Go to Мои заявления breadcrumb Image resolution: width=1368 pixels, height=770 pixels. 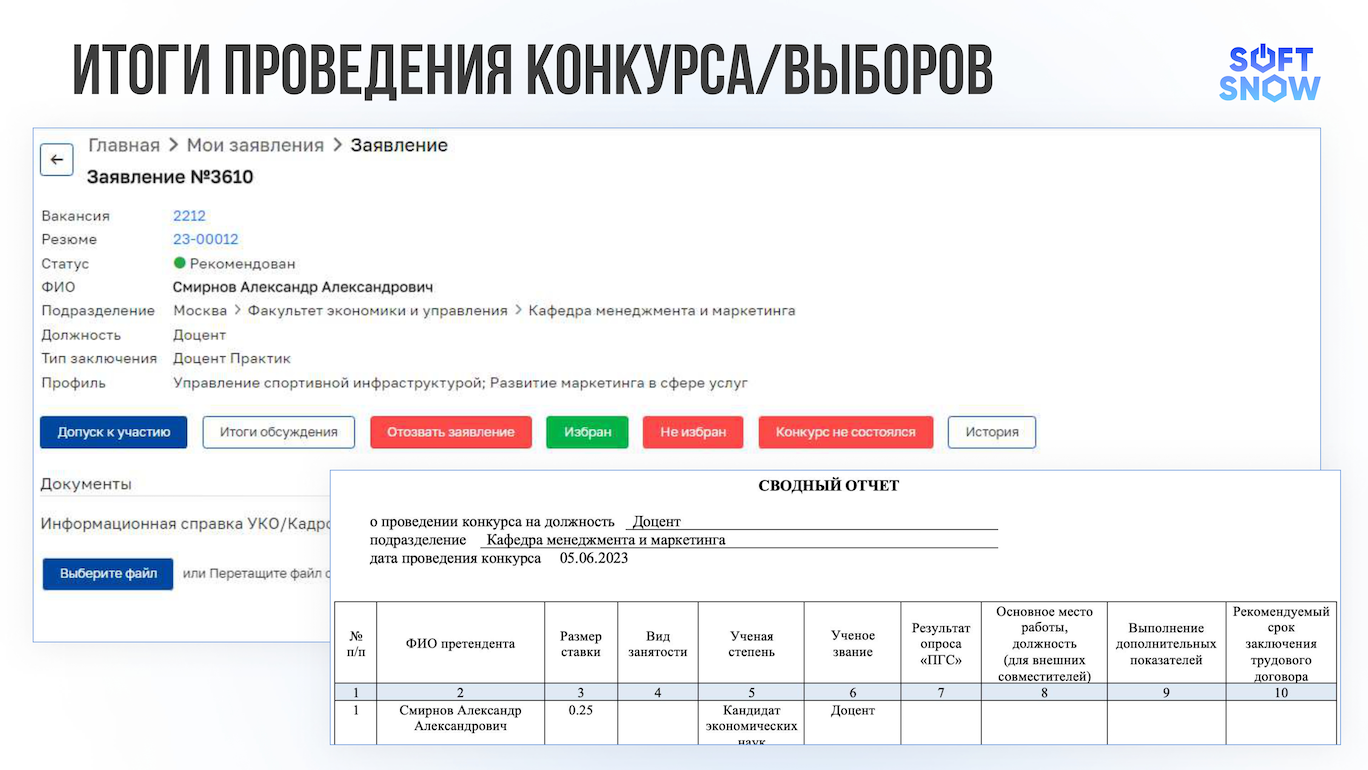click(255, 145)
